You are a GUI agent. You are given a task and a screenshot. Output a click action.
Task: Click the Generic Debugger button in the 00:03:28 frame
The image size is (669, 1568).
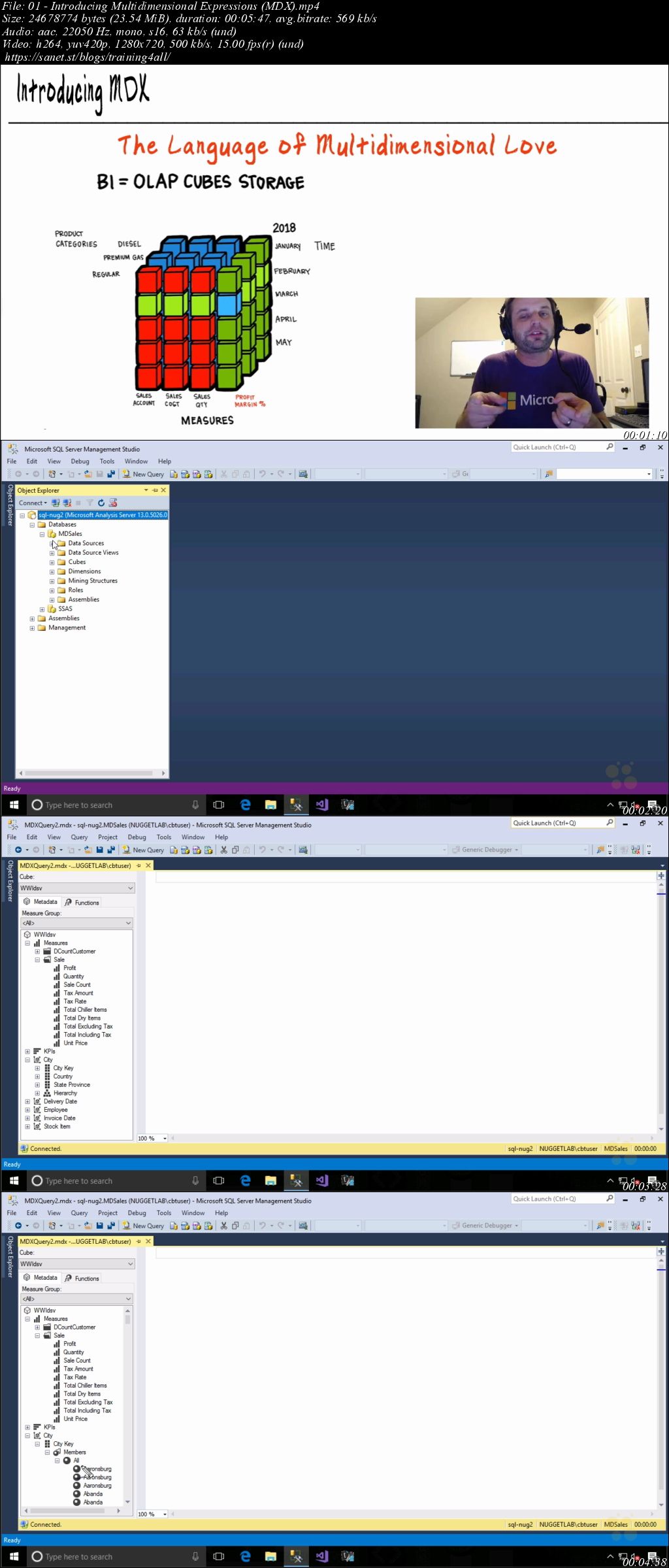(485, 850)
